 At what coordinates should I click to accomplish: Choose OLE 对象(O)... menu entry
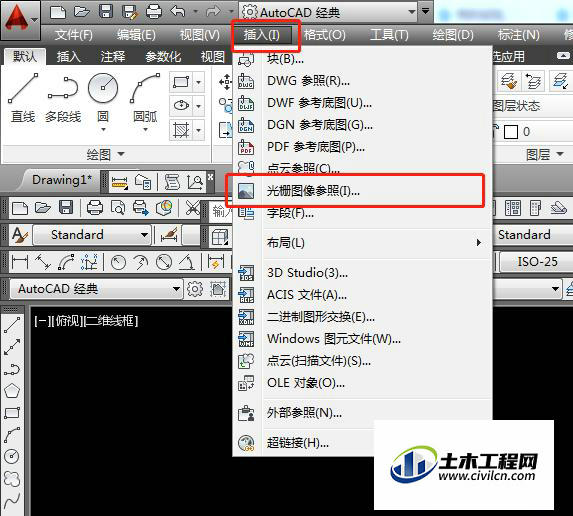pos(362,383)
